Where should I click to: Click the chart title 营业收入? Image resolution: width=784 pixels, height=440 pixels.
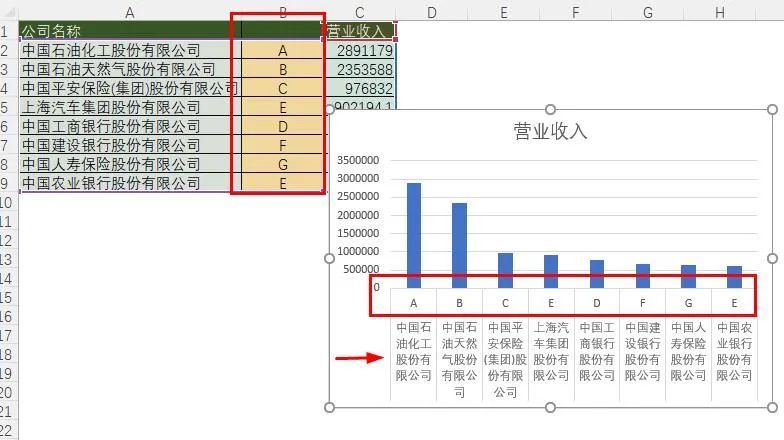coord(550,131)
